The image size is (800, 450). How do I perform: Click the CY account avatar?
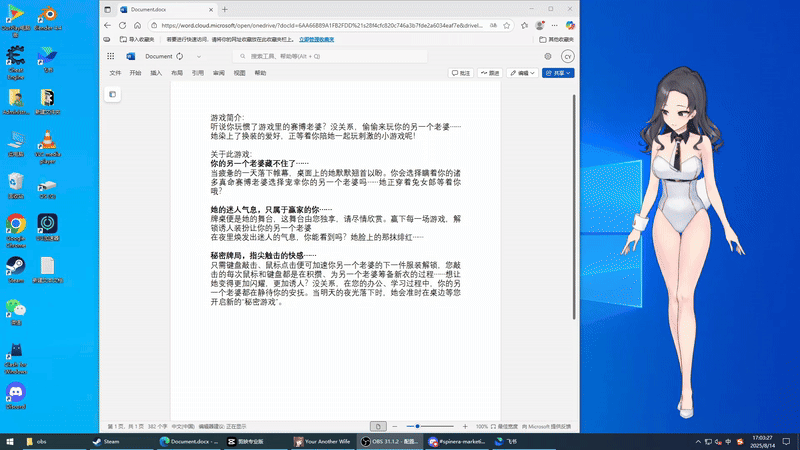[x=567, y=57]
